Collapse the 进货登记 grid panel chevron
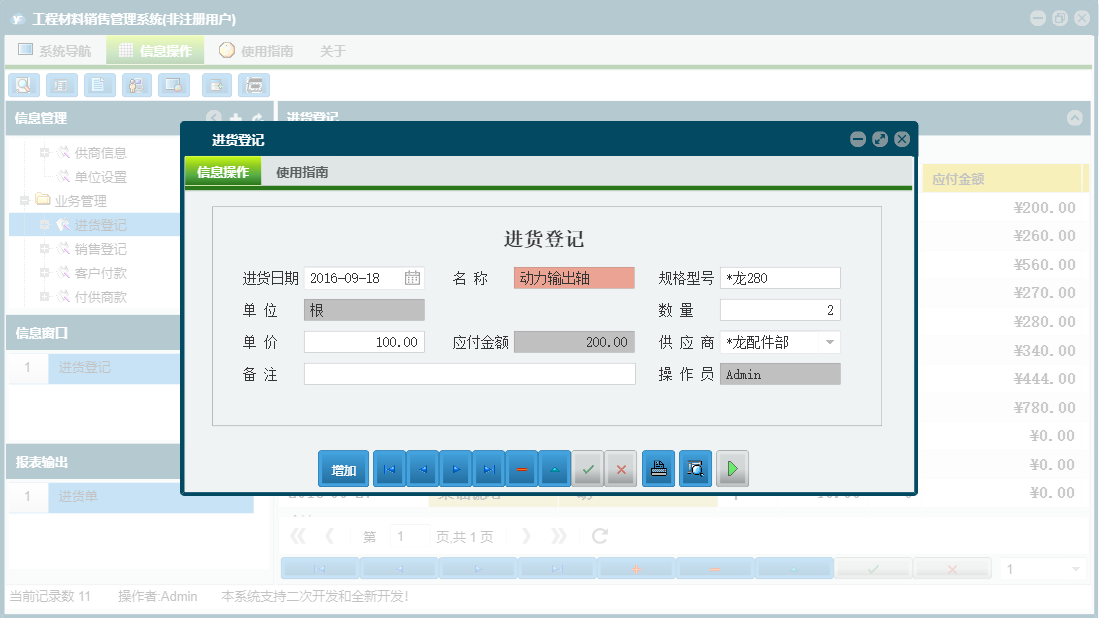This screenshot has width=1099, height=618. point(1076,118)
